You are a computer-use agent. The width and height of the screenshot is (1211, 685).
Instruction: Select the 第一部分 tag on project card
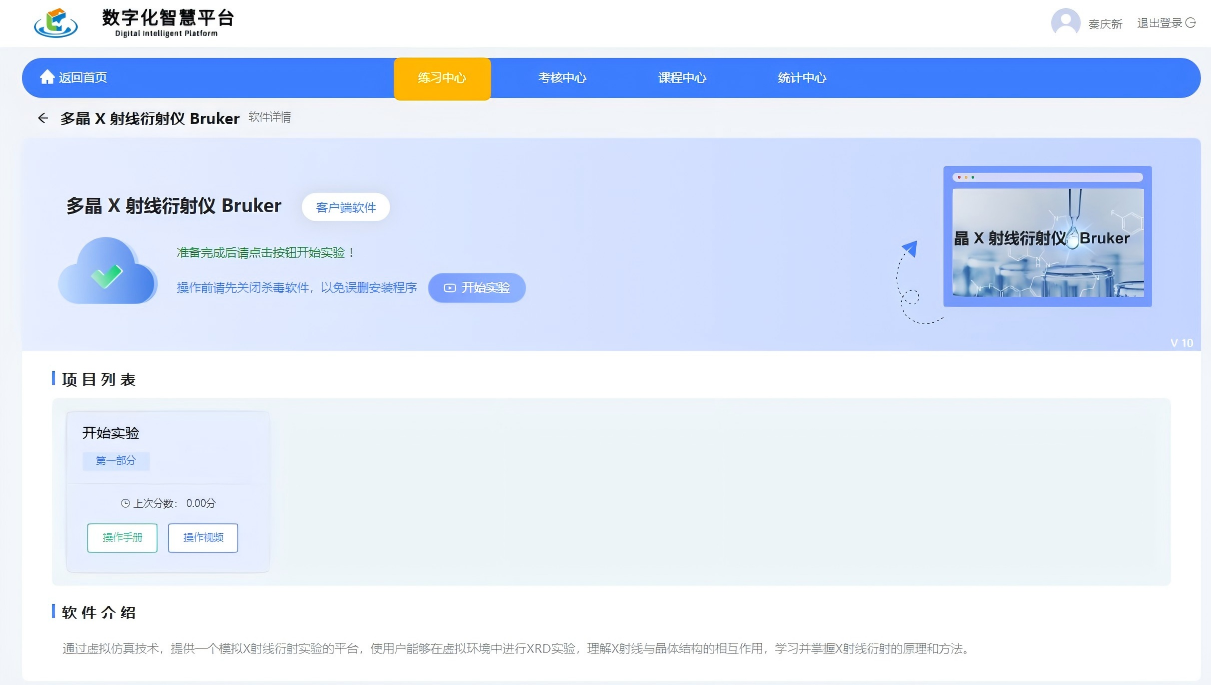pyautogui.click(x=116, y=461)
